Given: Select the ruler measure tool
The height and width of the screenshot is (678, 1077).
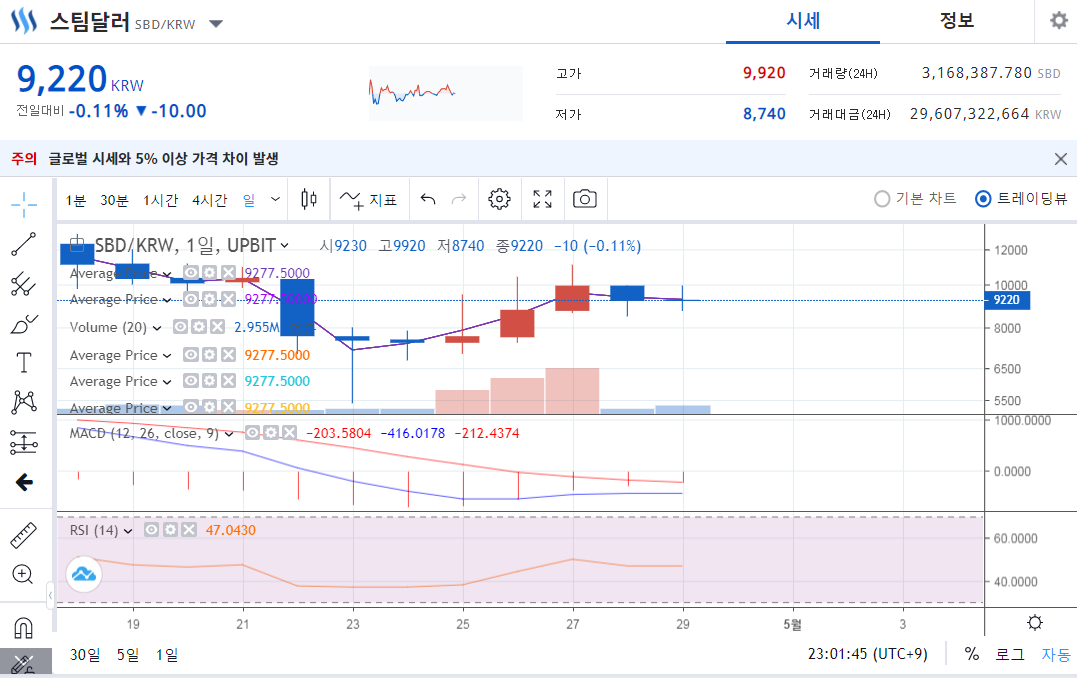Looking at the screenshot, I should coord(23,535).
